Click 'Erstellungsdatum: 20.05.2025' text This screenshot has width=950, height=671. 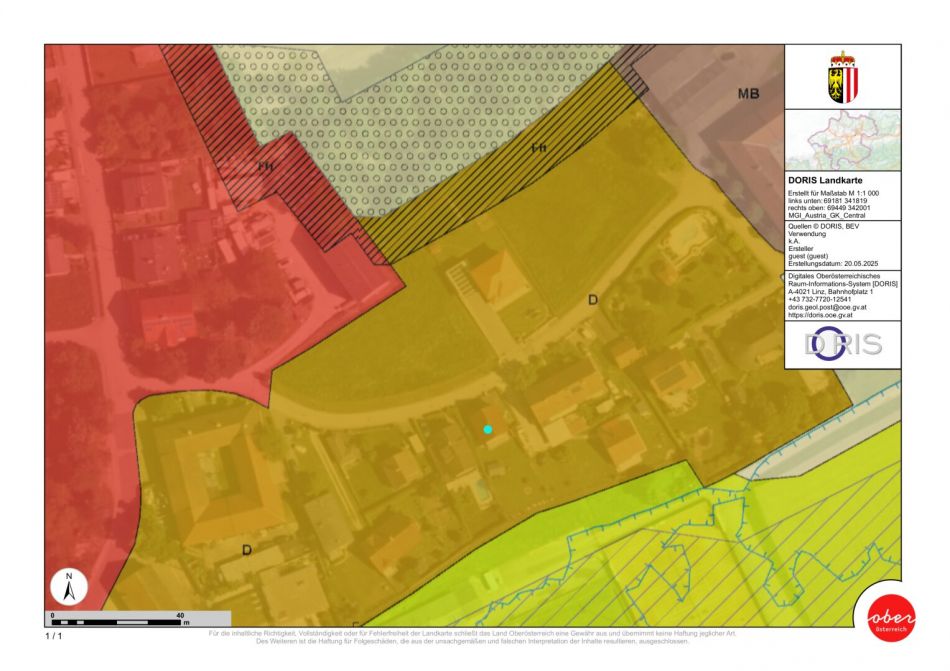(832, 264)
